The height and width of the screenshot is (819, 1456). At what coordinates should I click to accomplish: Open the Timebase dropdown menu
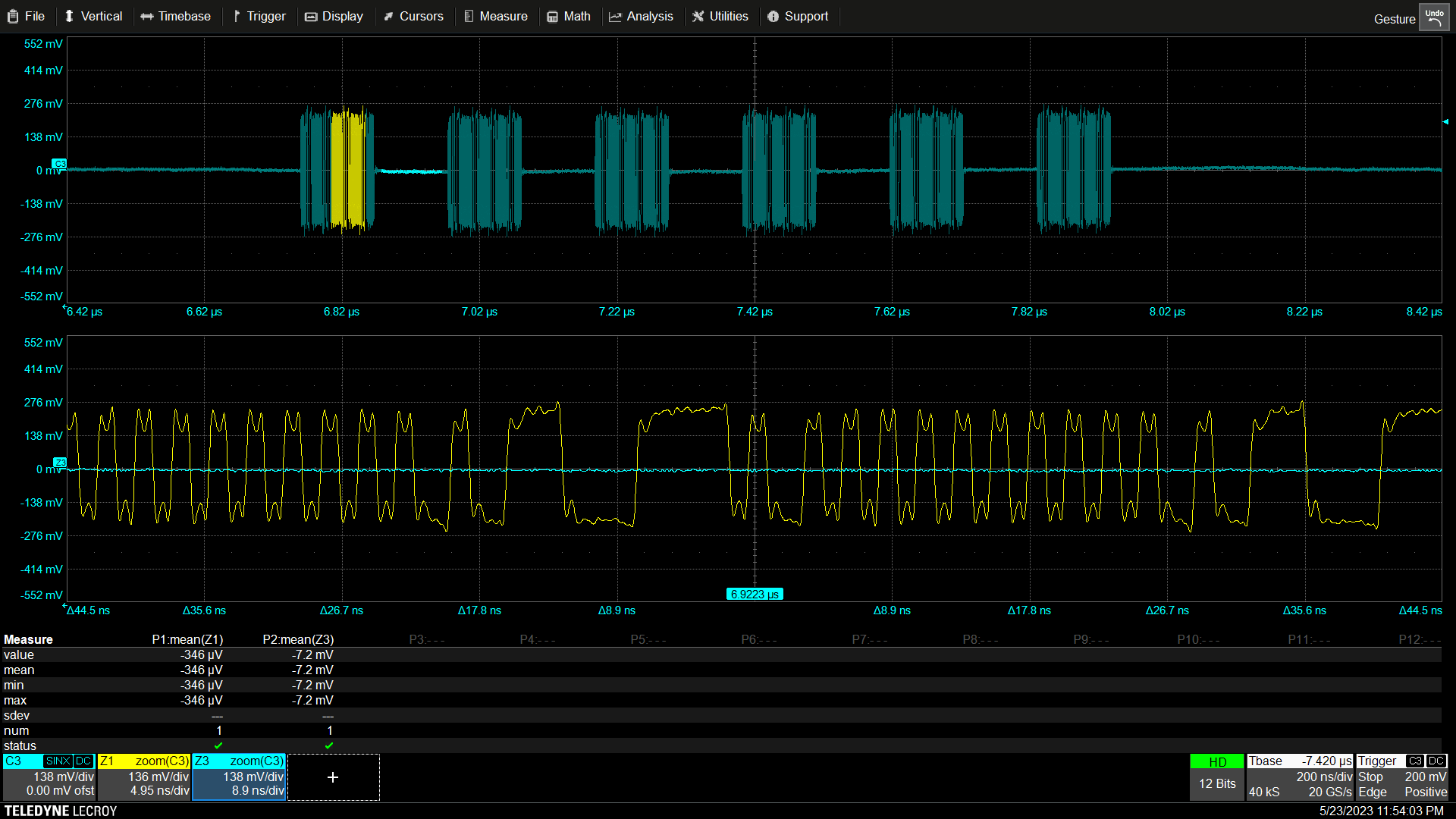[176, 17]
